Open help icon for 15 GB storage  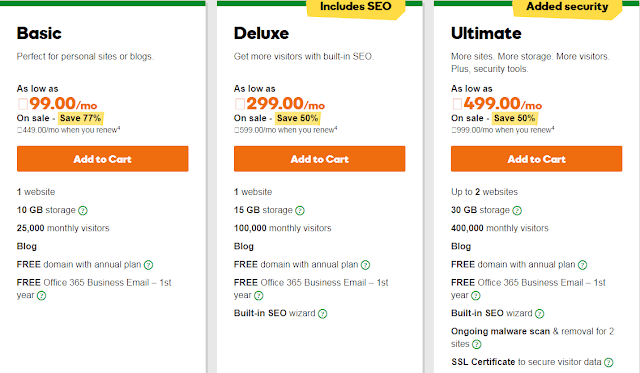pyautogui.click(x=300, y=211)
